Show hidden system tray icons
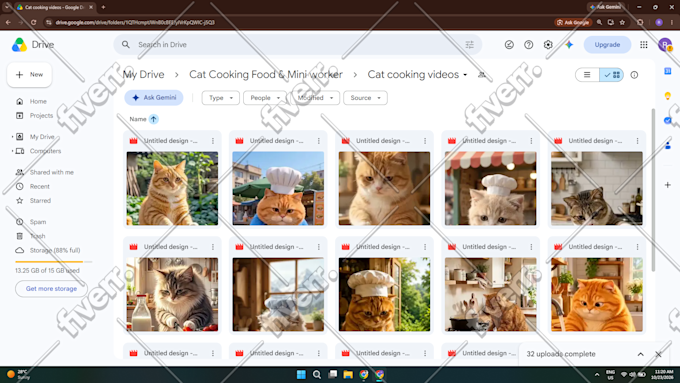The height and width of the screenshot is (383, 680). pyautogui.click(x=597, y=374)
